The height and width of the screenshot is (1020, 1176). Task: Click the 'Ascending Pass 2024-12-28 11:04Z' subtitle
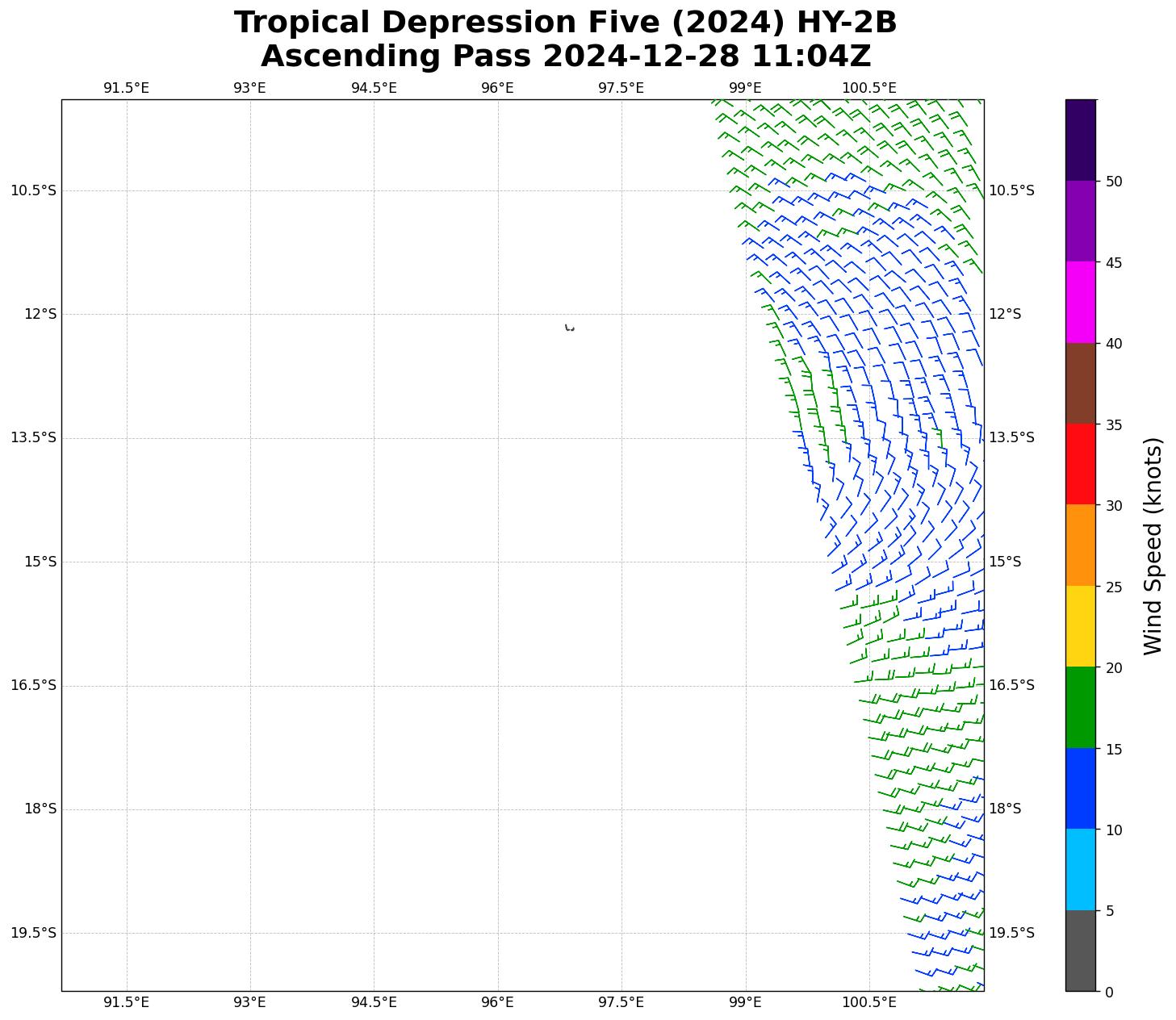(565, 56)
